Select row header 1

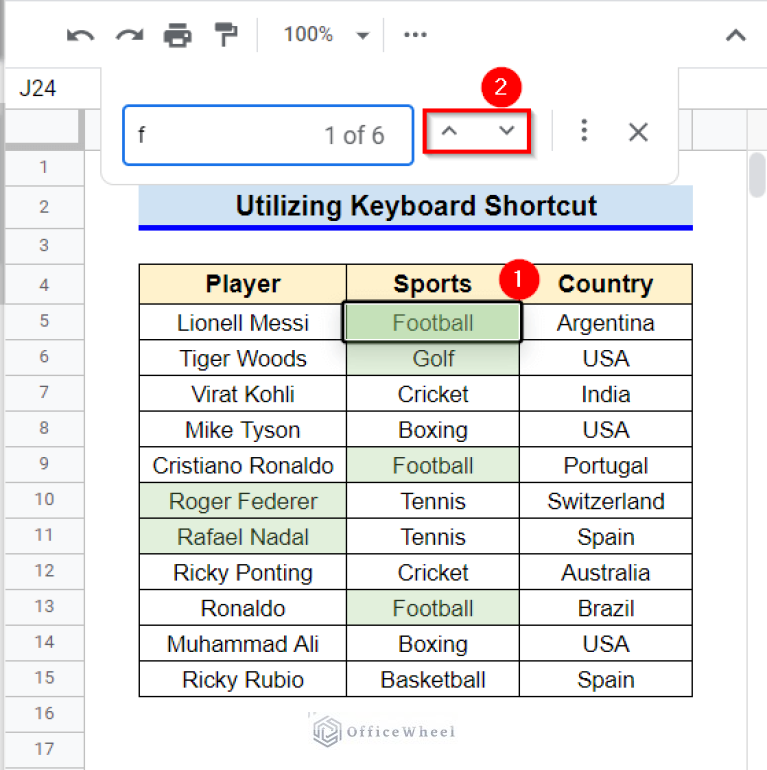pyautogui.click(x=44, y=167)
